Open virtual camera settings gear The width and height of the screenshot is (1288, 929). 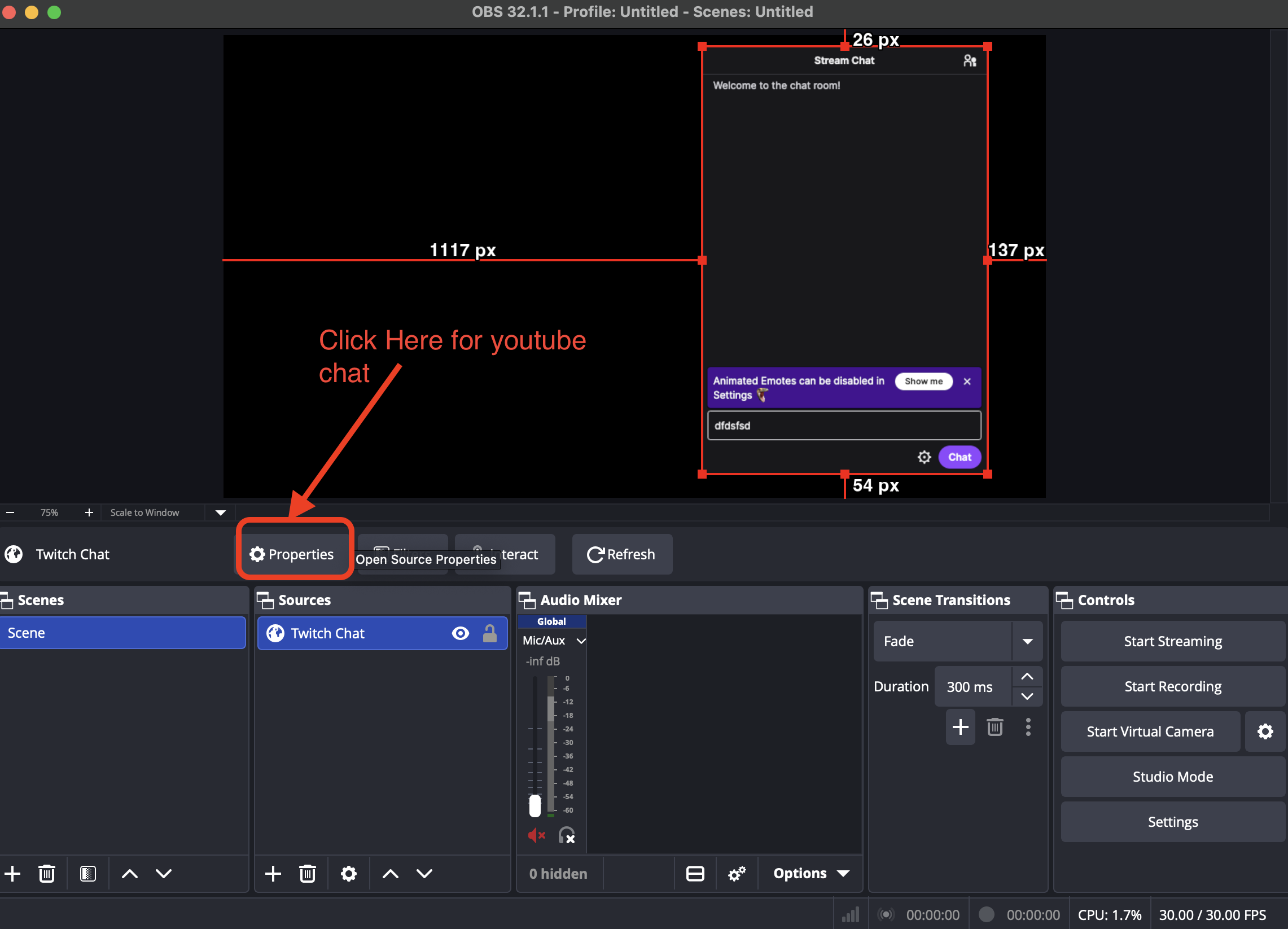coord(1265,731)
